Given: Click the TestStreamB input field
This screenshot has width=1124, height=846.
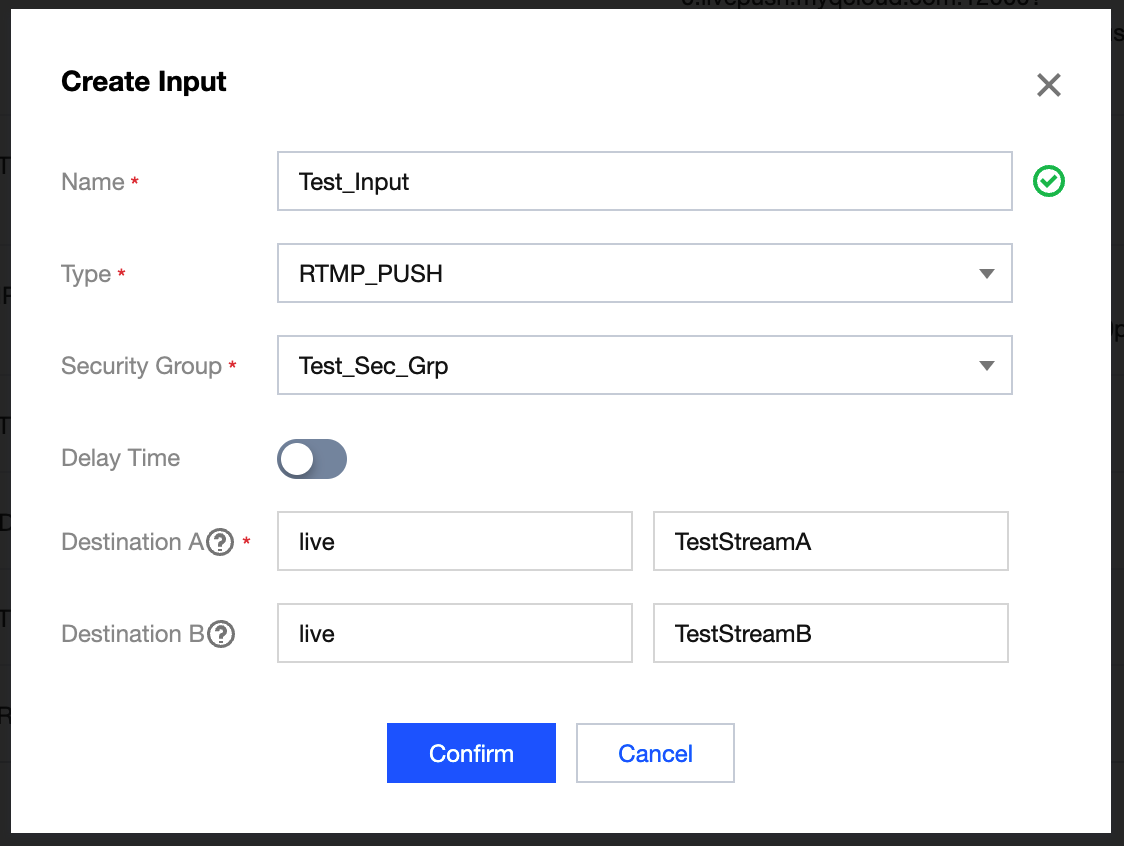Looking at the screenshot, I should tap(830, 634).
